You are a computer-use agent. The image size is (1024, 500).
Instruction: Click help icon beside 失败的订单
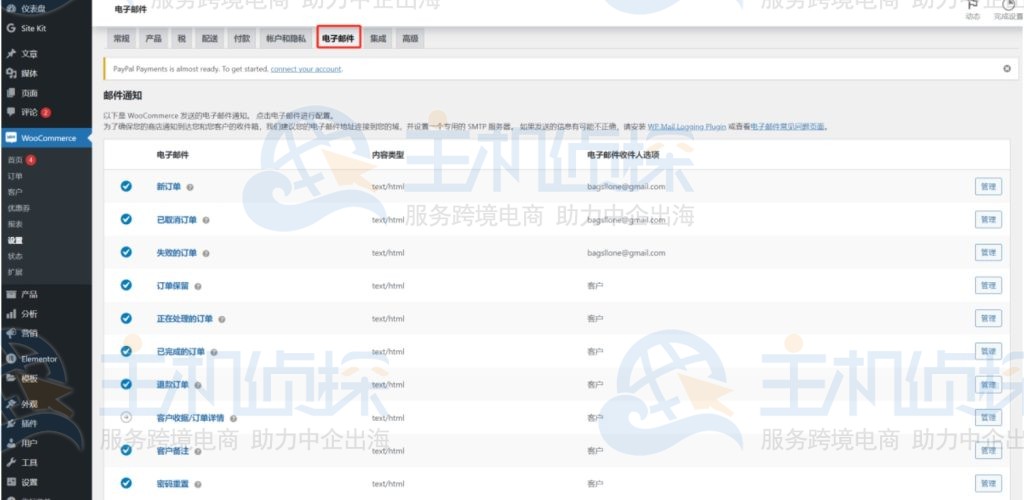[206, 253]
